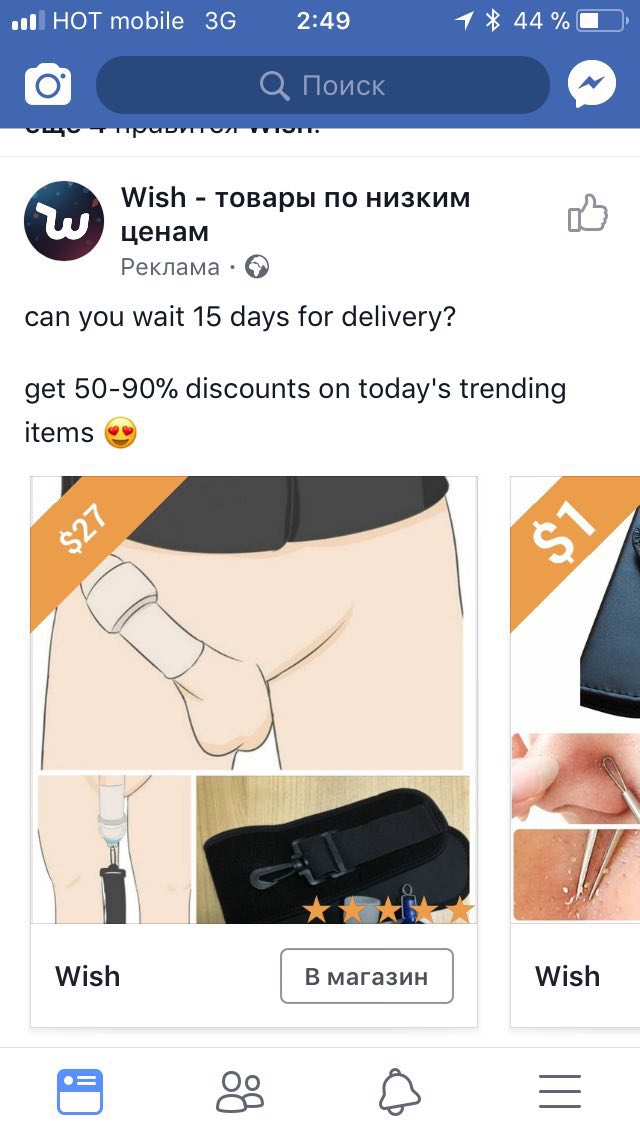Tap the Wish label under first product

[x=88, y=976]
